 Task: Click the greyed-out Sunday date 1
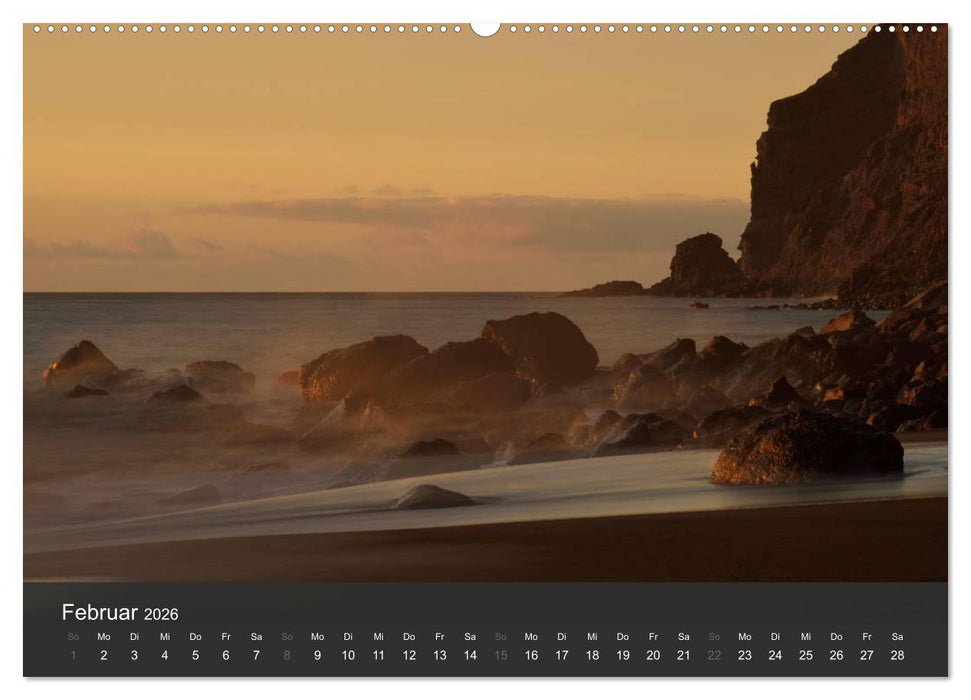(x=71, y=654)
